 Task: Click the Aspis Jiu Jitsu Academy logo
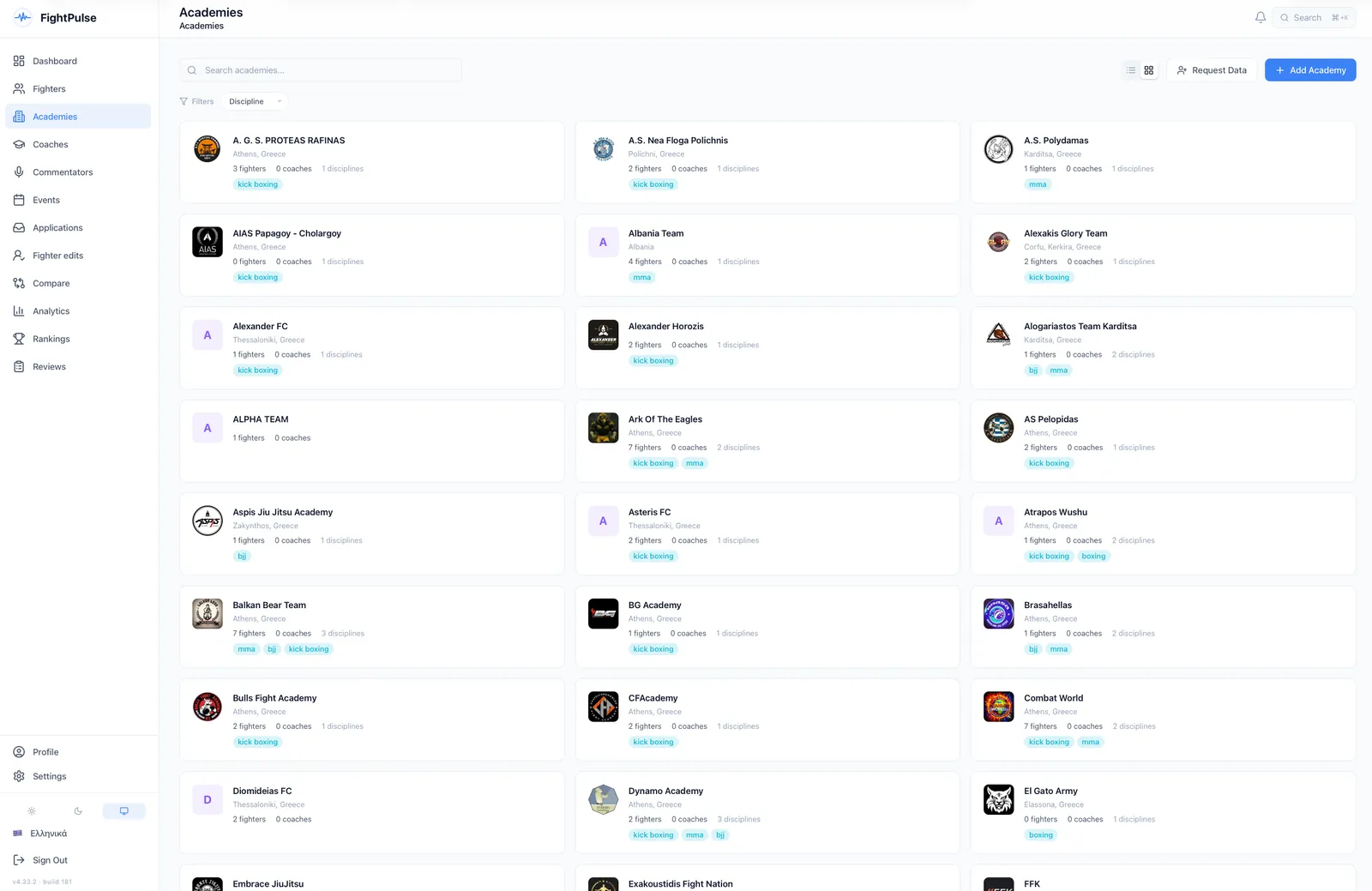(208, 521)
